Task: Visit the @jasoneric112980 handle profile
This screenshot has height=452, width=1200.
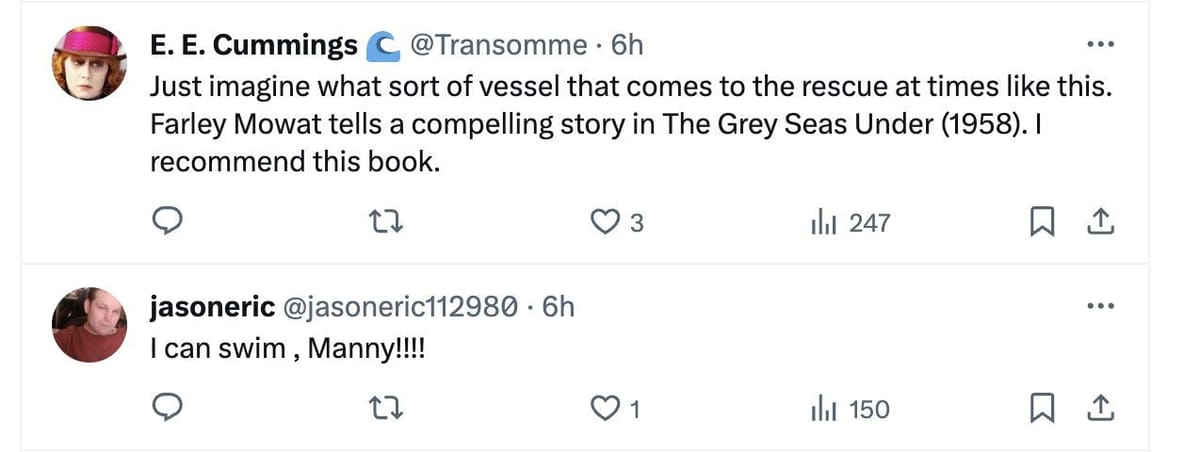Action: pos(402,306)
